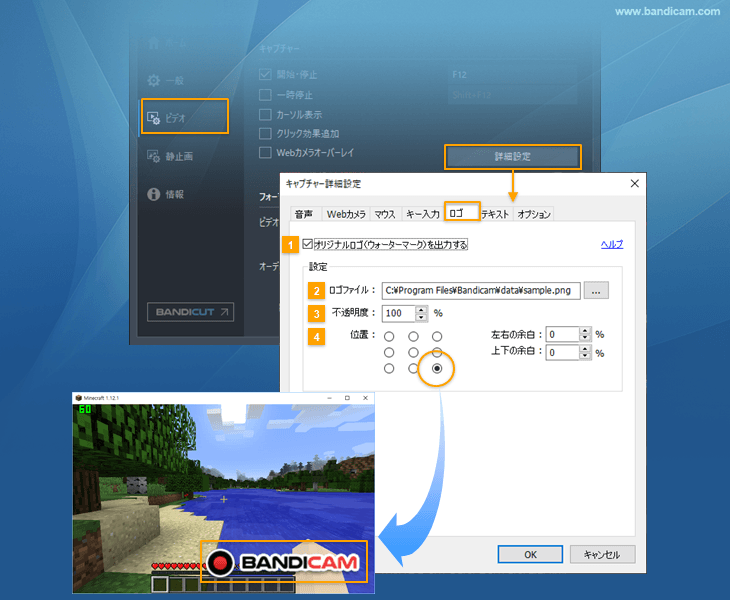Switch to the マウス tab
Viewport: 730px width, 600px height.
(x=385, y=214)
